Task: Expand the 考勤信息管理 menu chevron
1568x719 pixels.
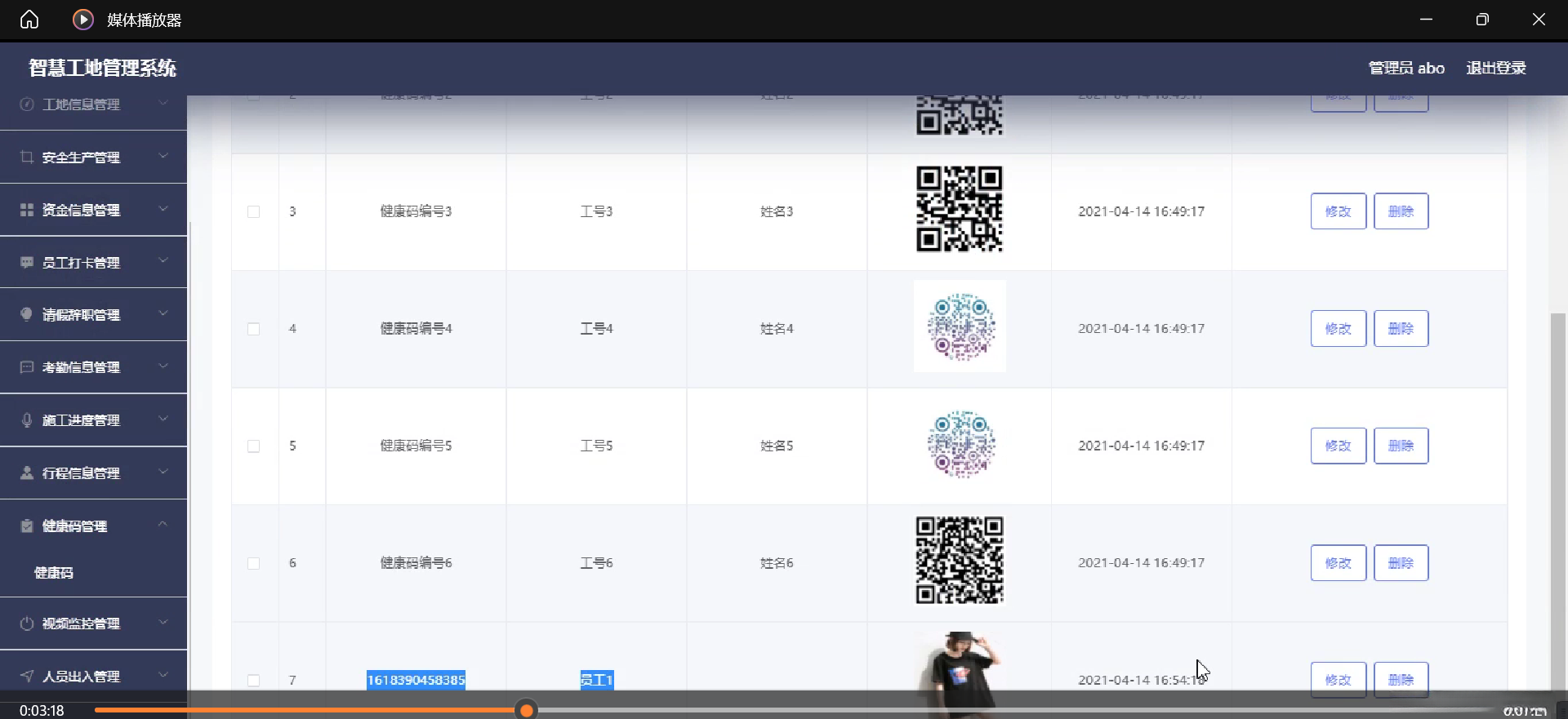Action: (x=163, y=366)
